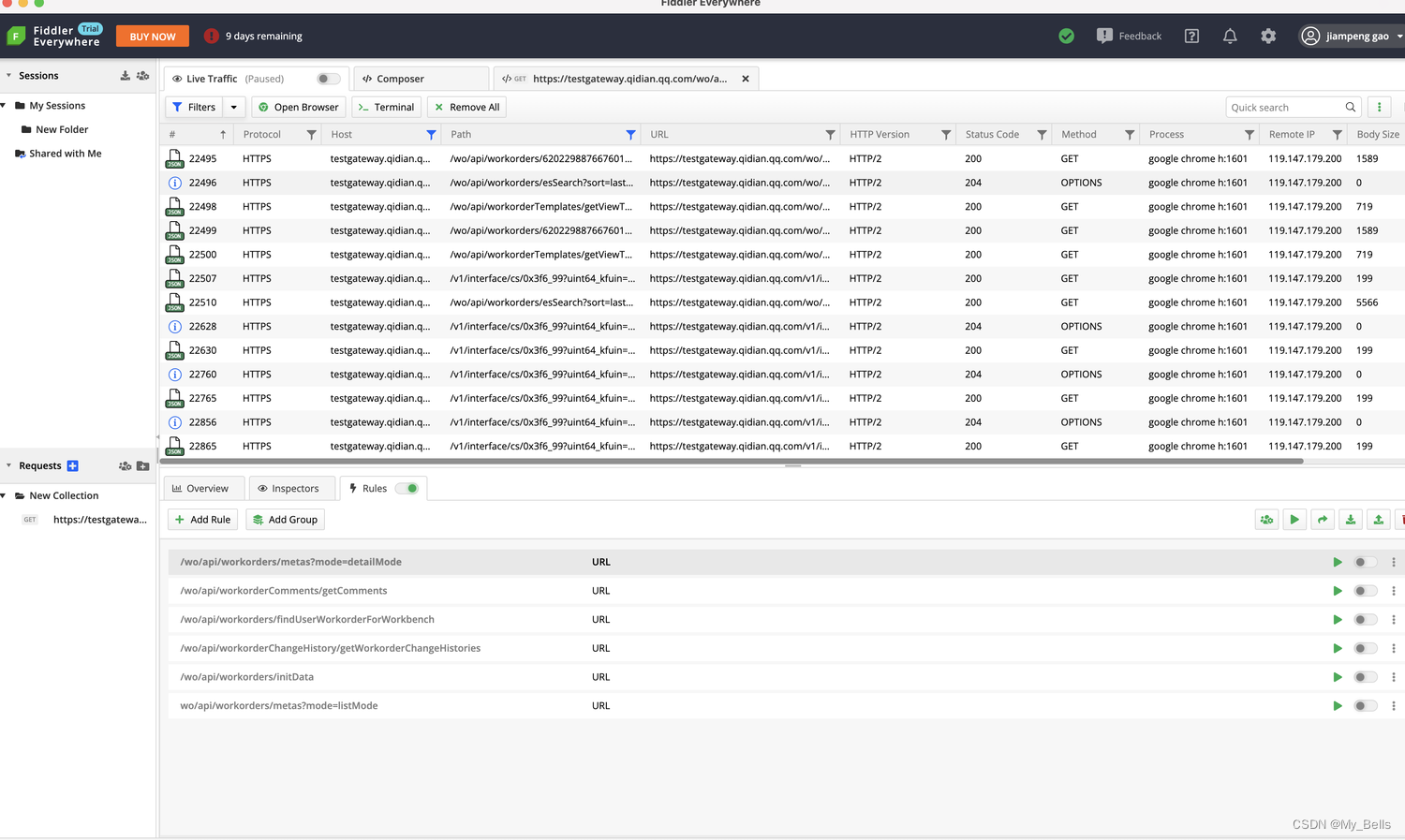The width and height of the screenshot is (1405, 840).
Task: Click the share rules icon in Rules toolbar
Action: click(1266, 520)
